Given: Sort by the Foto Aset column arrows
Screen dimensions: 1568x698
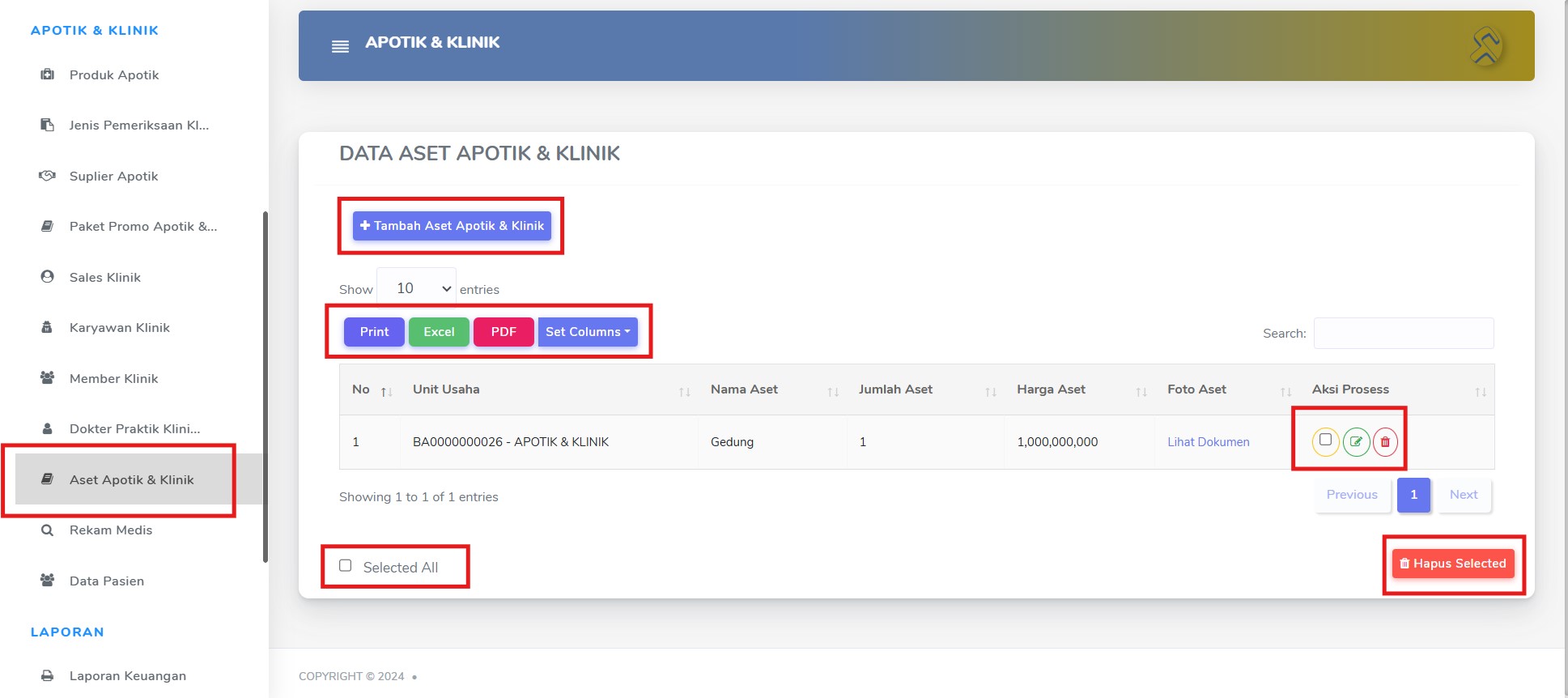Looking at the screenshot, I should [1286, 392].
